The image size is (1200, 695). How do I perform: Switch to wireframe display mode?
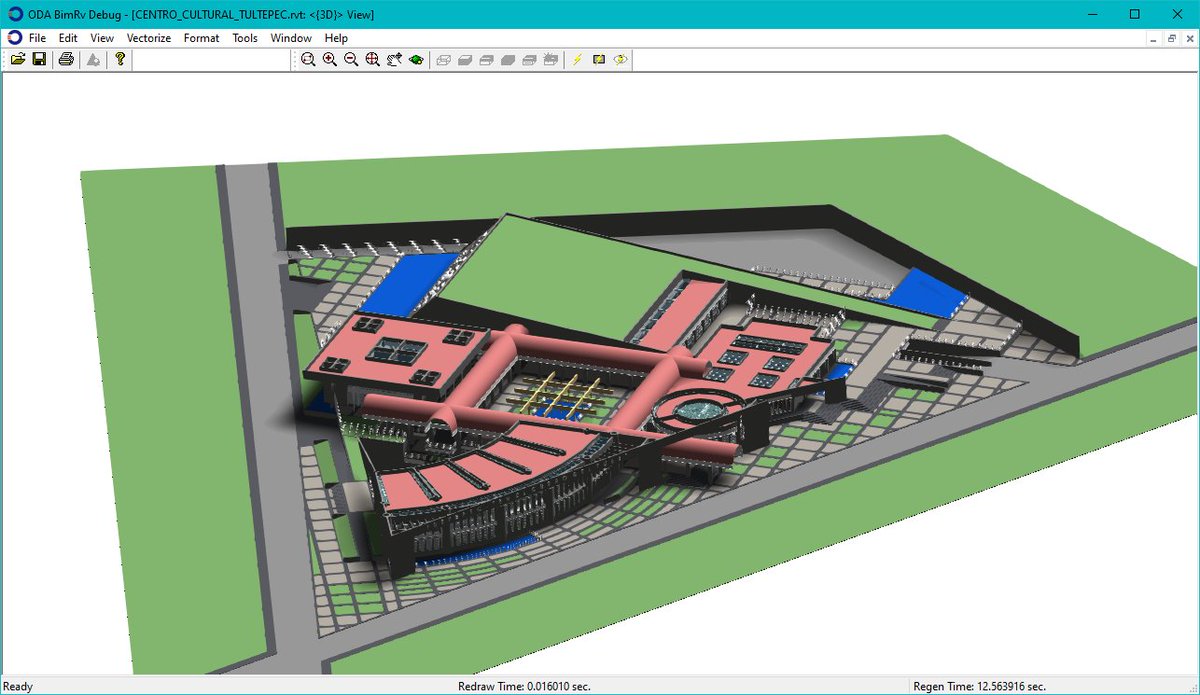pyautogui.click(x=445, y=59)
